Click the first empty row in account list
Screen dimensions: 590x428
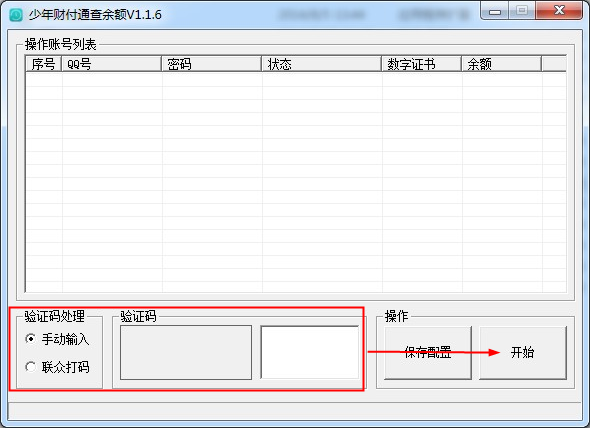tap(296, 80)
